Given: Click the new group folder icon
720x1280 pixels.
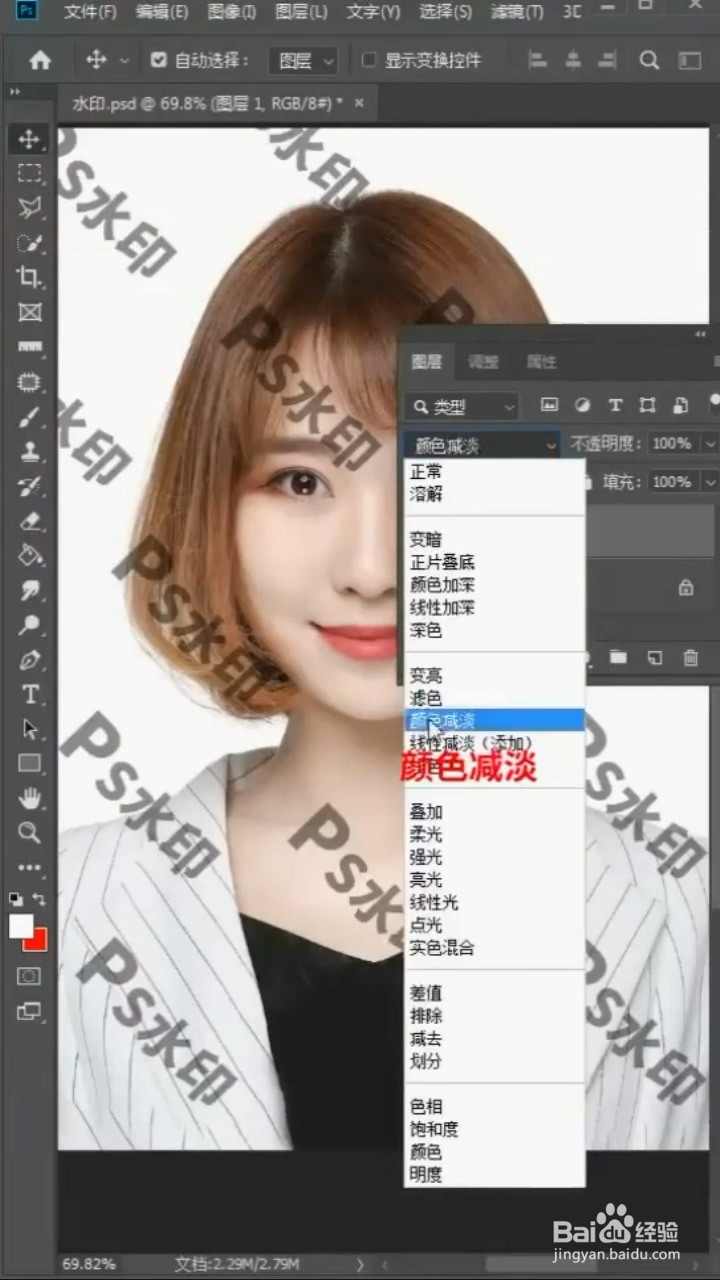Looking at the screenshot, I should click(618, 657).
